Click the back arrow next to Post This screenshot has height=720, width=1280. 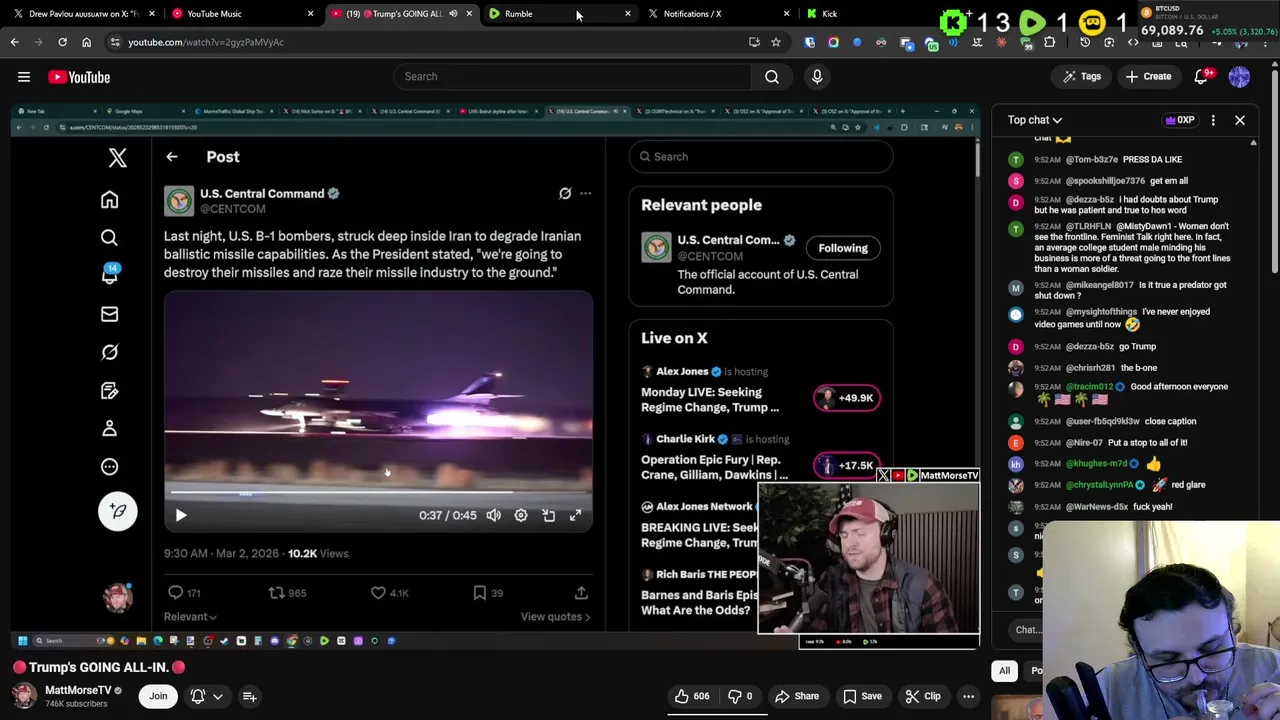pyautogui.click(x=172, y=157)
